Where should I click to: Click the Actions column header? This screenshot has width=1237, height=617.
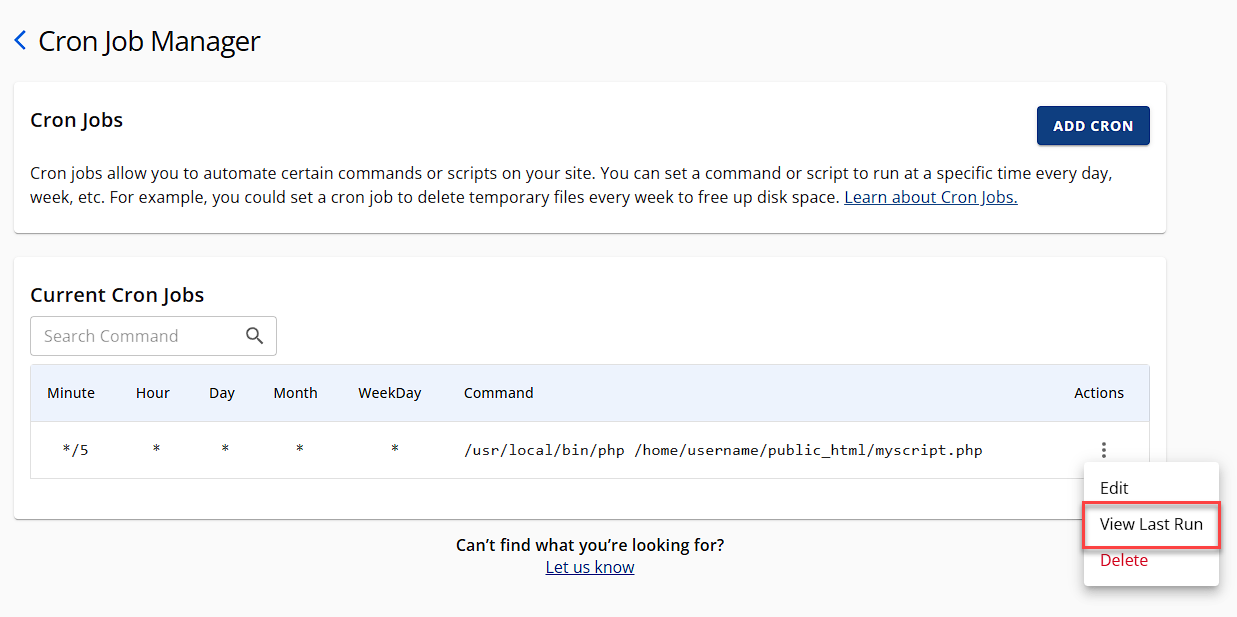tap(1098, 393)
